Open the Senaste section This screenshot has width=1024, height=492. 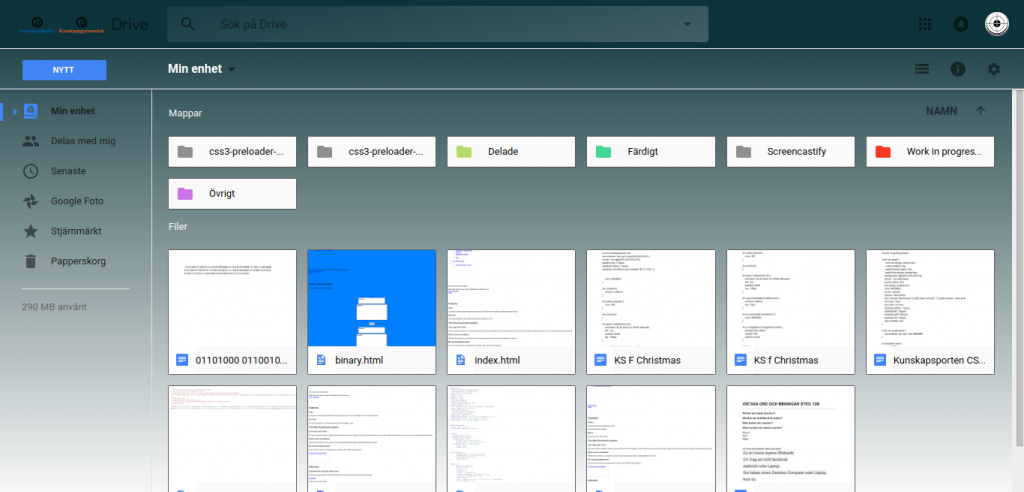click(69, 171)
